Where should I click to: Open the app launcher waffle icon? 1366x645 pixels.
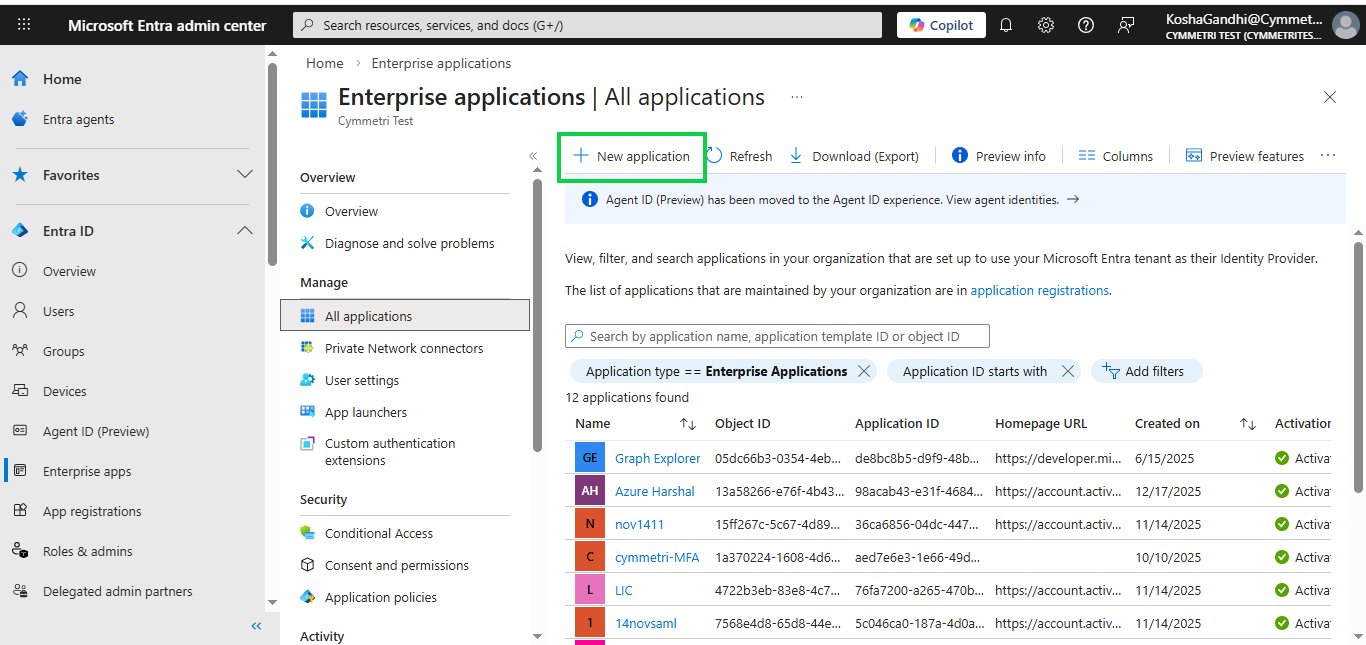(x=24, y=25)
